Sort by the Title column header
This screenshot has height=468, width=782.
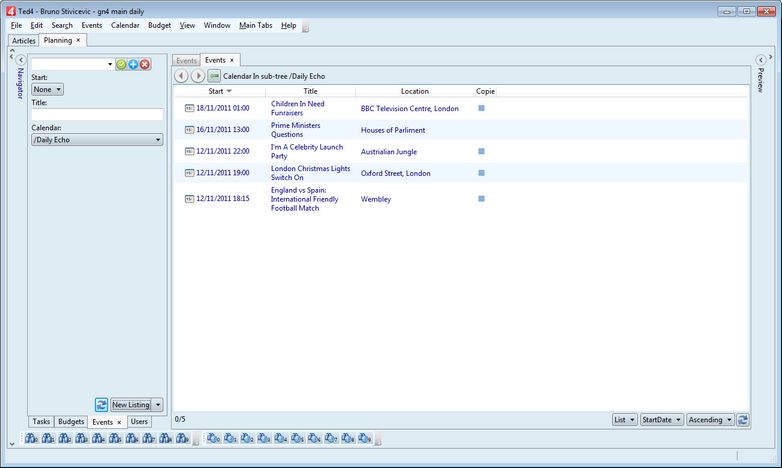coord(310,91)
